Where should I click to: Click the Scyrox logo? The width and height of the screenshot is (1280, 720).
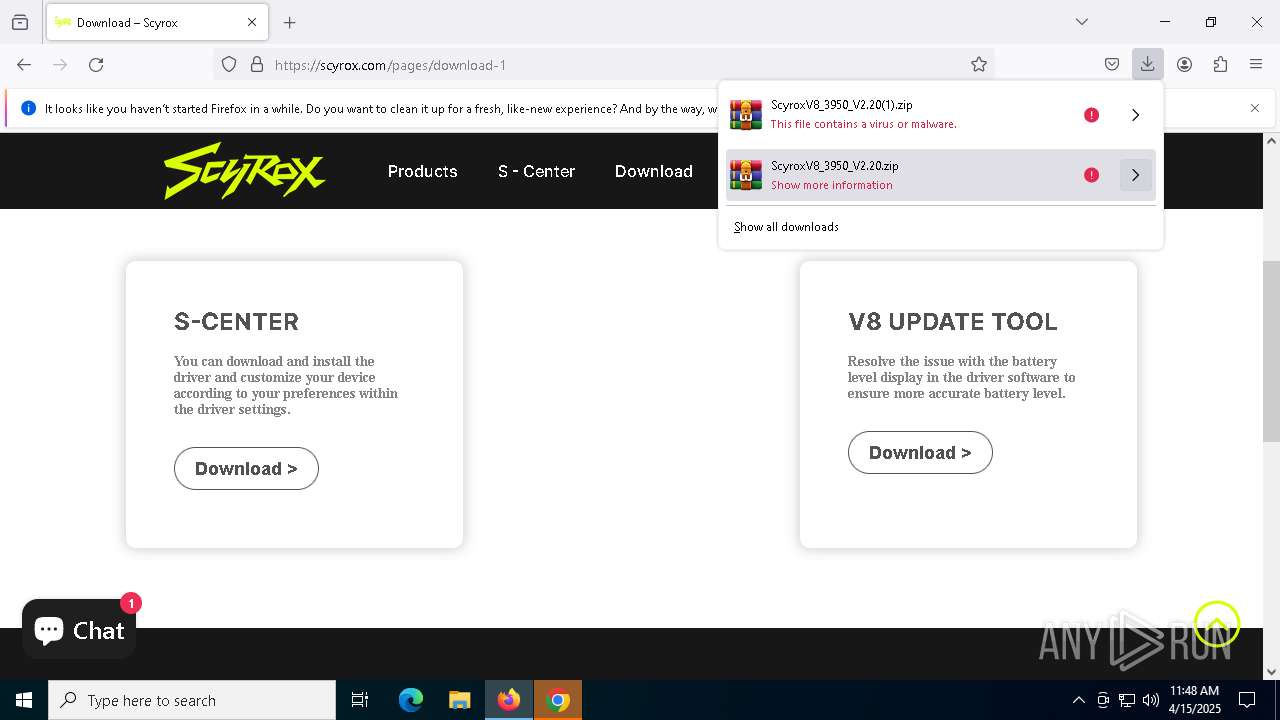[245, 171]
